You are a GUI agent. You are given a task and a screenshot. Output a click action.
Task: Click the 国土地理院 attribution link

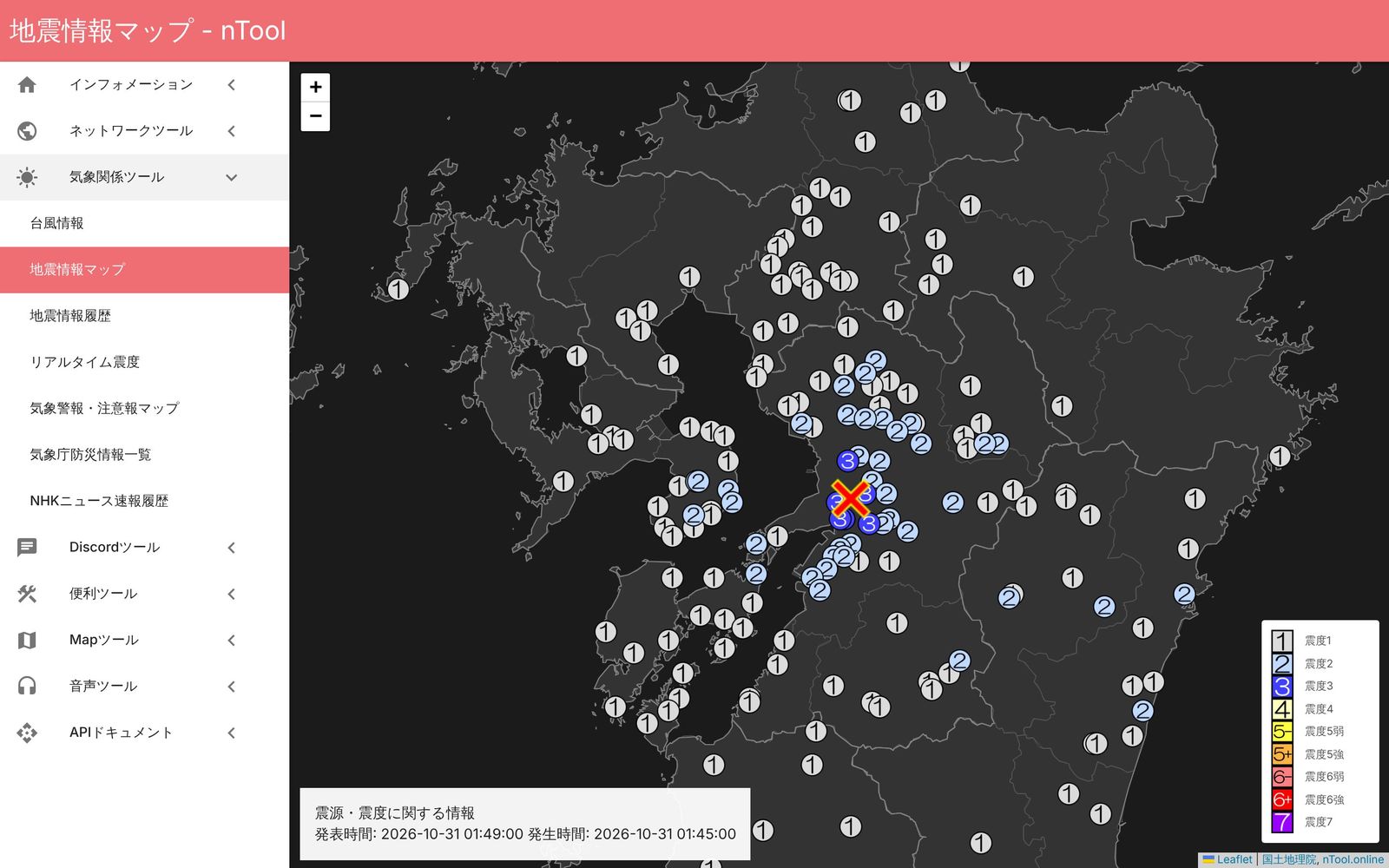pyautogui.click(x=1288, y=859)
